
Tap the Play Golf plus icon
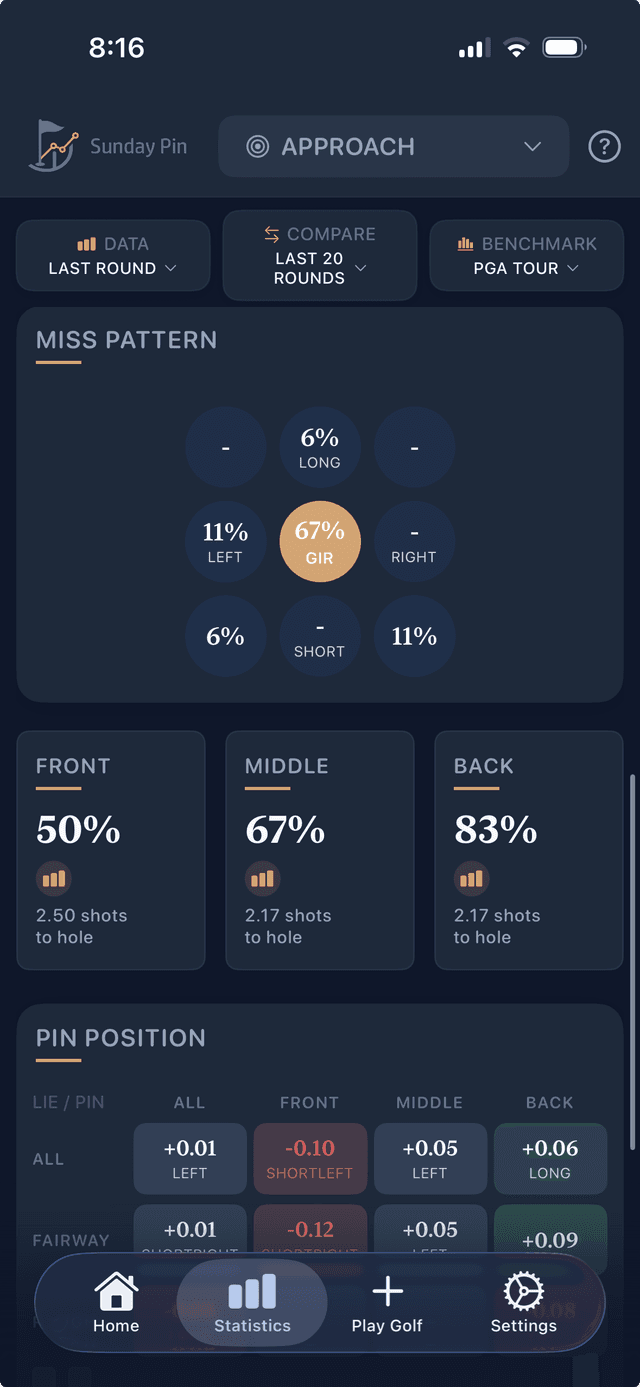point(387,1293)
